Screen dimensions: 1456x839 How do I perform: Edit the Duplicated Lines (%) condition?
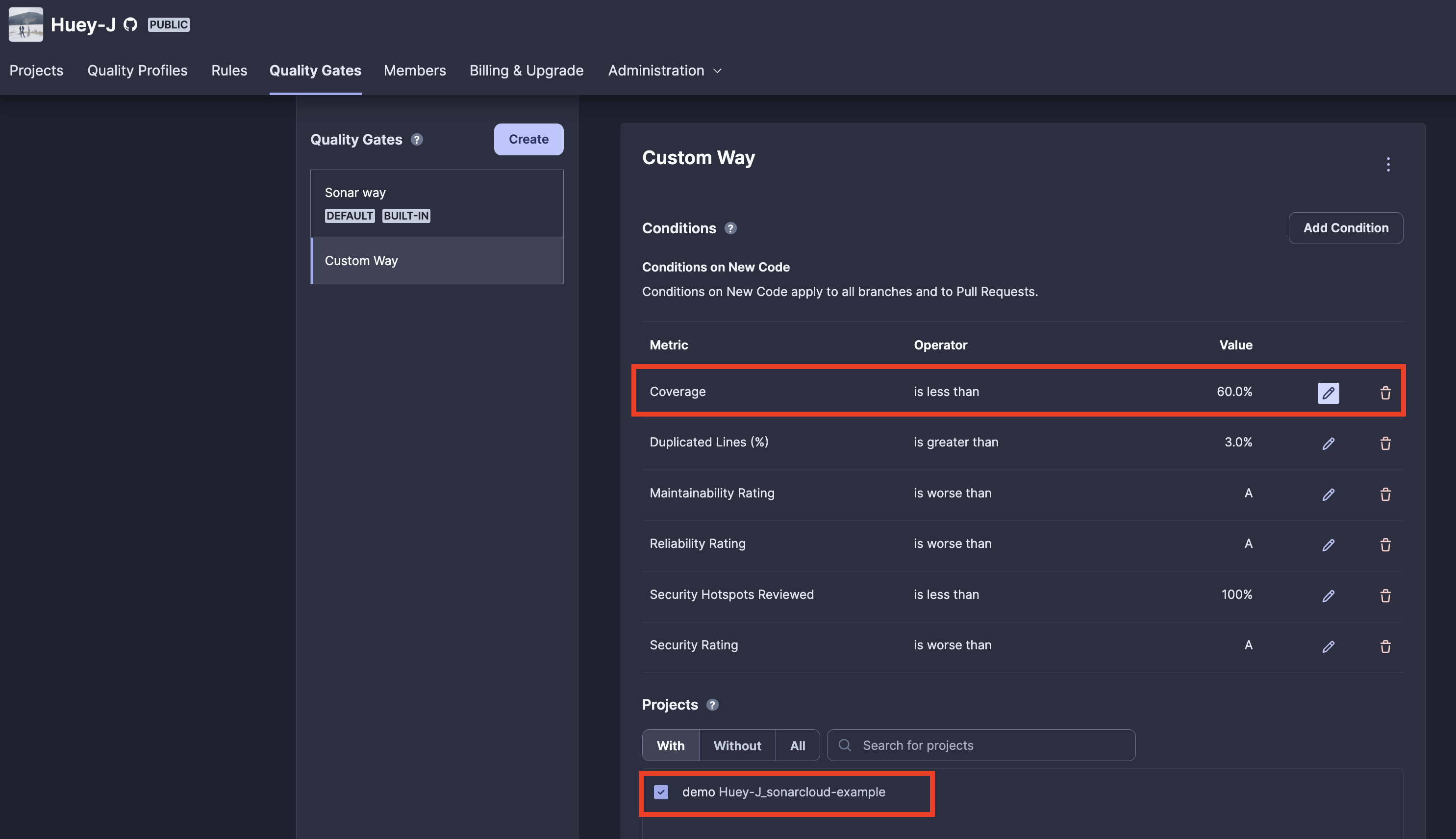1328,443
